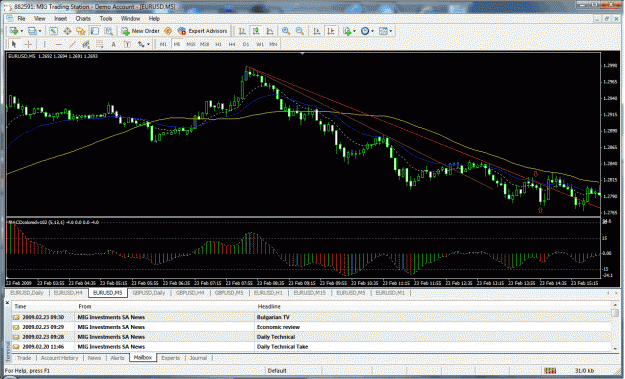This screenshot has width=625, height=379.
Task: Switch chart to bar chart mode
Action: (242, 31)
